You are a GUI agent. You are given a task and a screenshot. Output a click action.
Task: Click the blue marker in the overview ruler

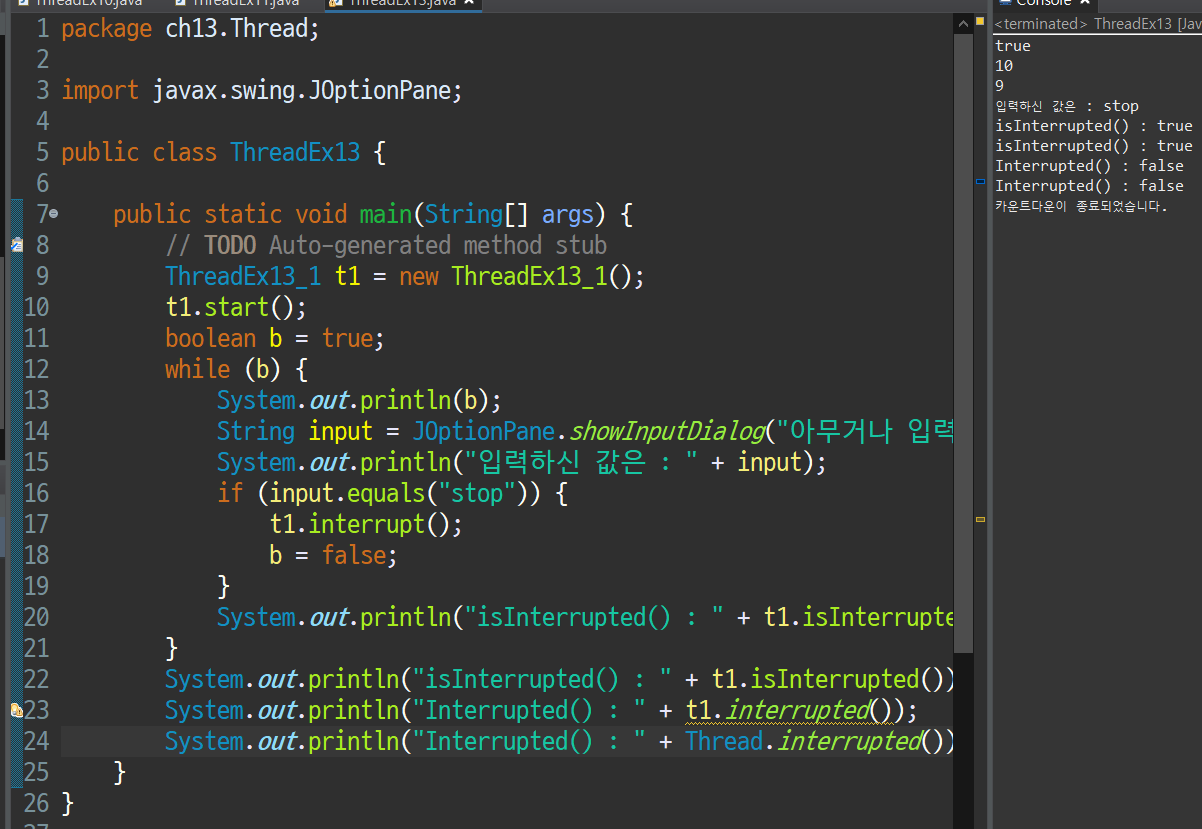coord(980,181)
